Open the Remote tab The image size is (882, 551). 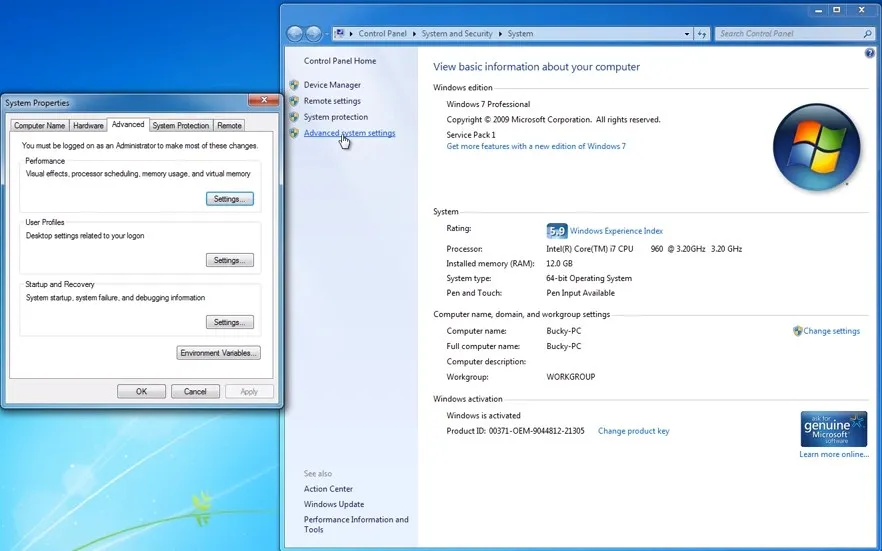pyautogui.click(x=230, y=125)
